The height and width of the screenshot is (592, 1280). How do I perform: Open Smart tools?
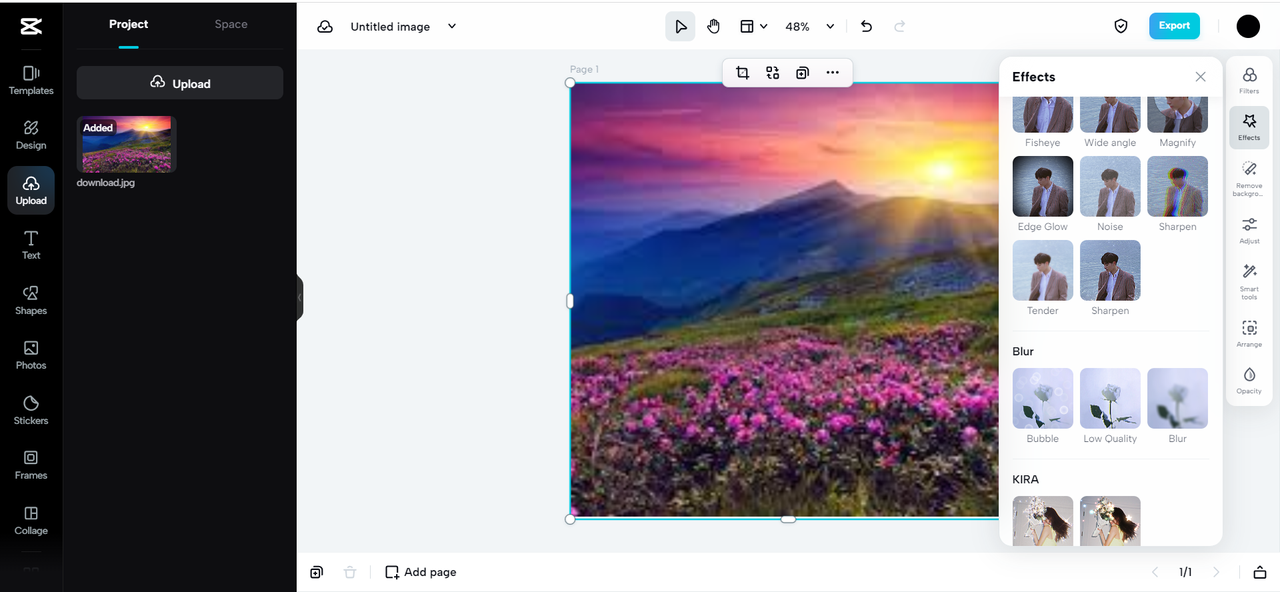click(1249, 282)
